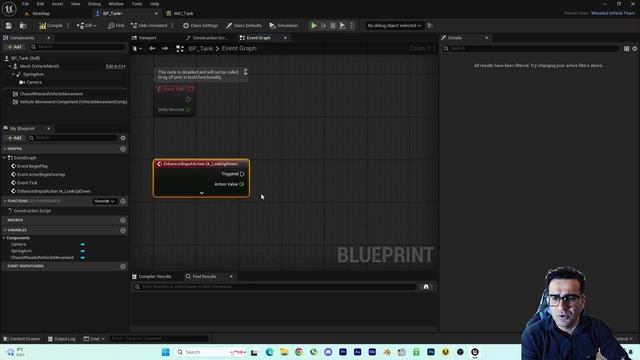The image size is (640, 360).
Task: Click the Save blueprint icon
Action: (x=9, y=26)
